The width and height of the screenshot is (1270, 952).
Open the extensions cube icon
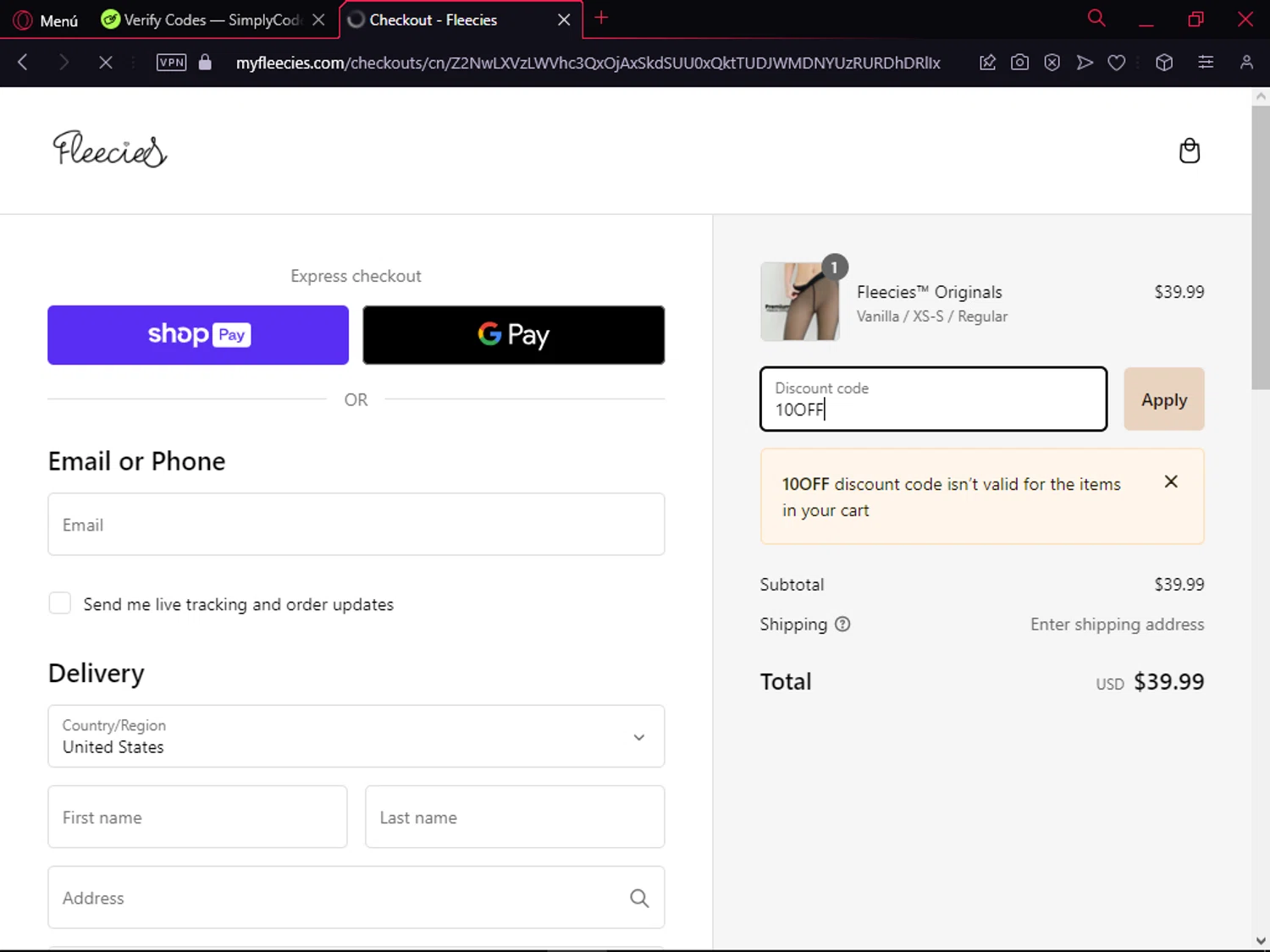1164,62
